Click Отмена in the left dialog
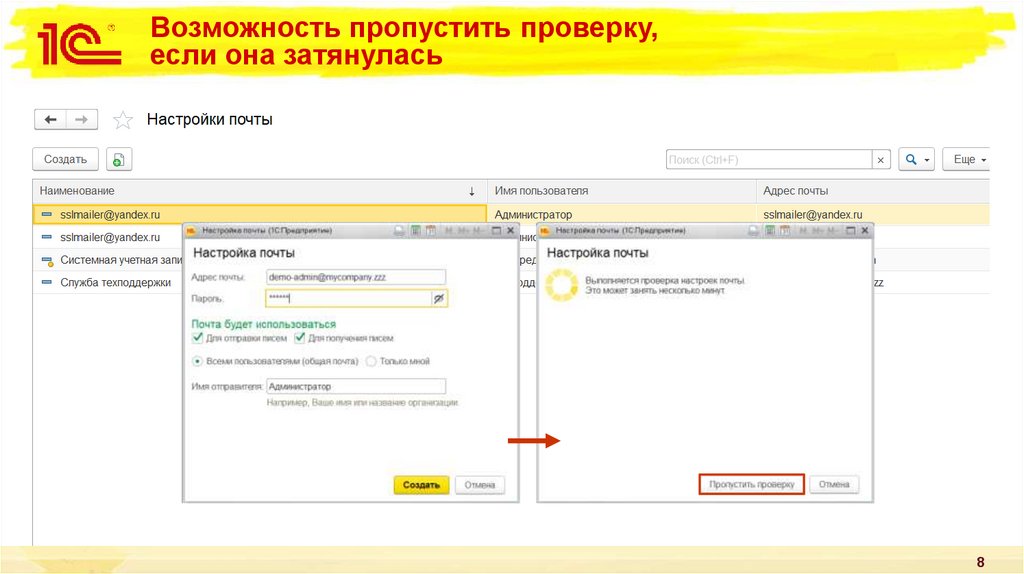Image resolution: width=1024 pixels, height=574 pixels. click(x=480, y=485)
